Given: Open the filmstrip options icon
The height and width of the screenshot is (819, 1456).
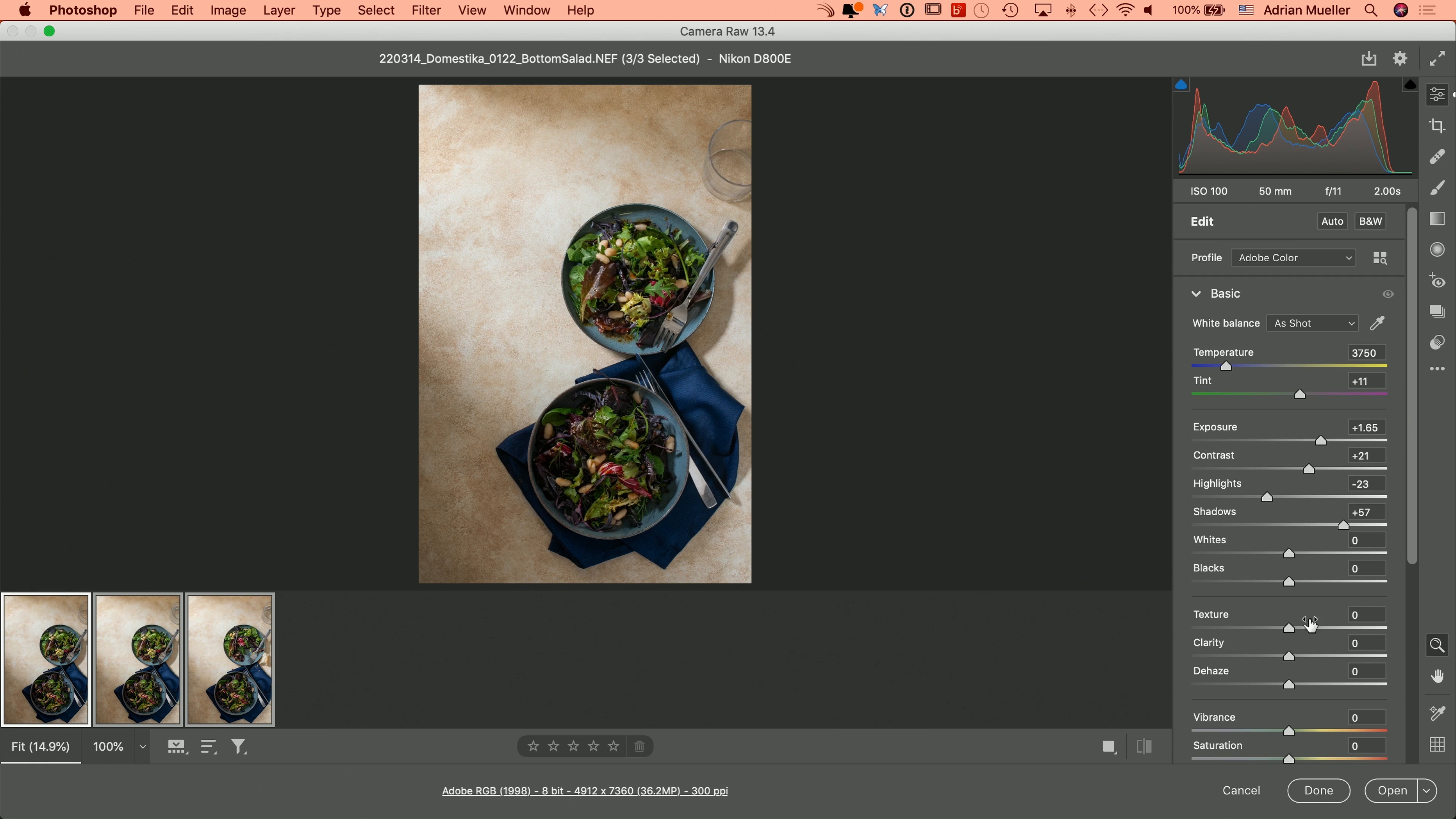Looking at the screenshot, I should (x=177, y=747).
